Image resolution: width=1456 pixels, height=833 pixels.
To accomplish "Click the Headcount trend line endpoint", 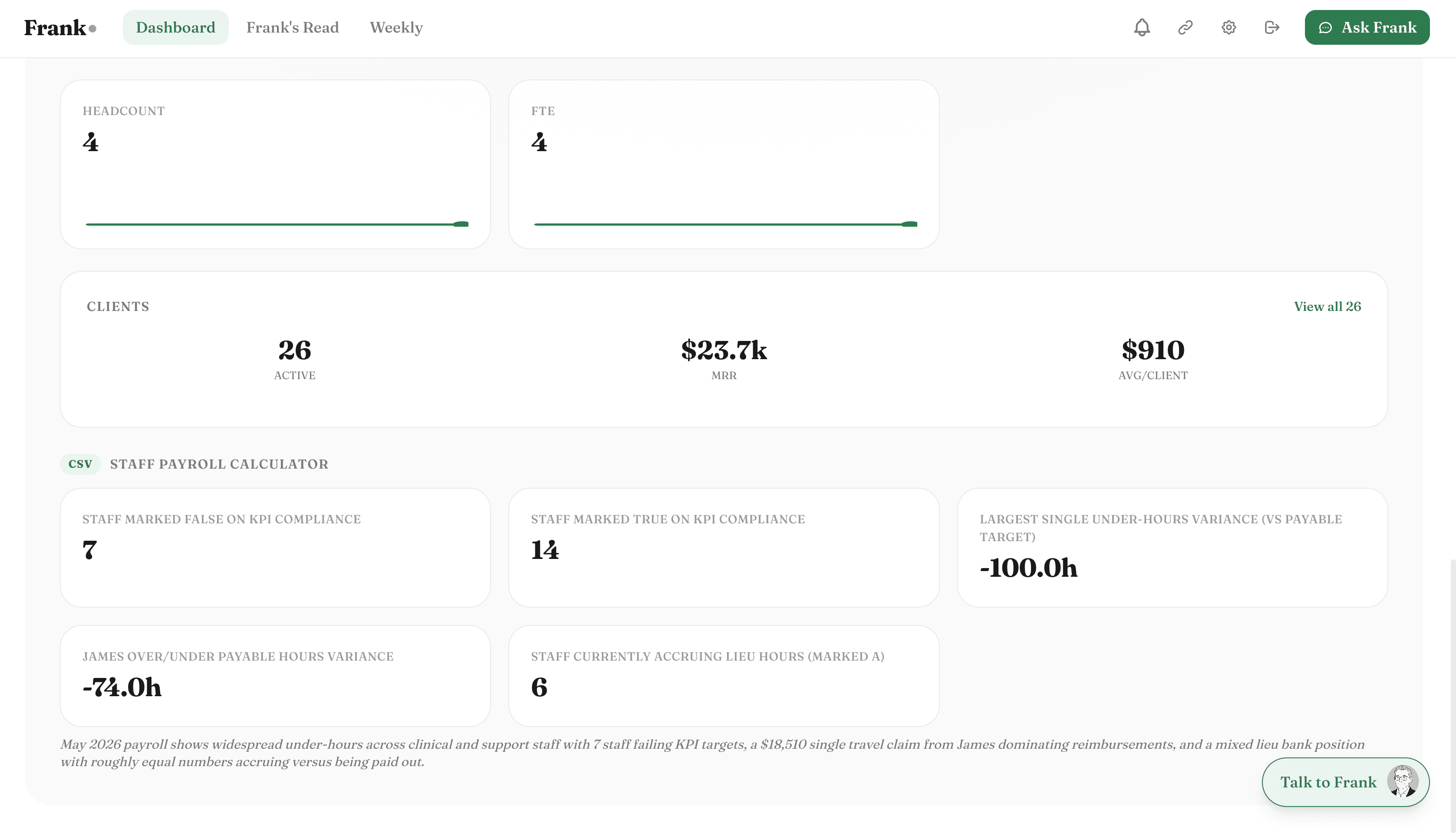I will coord(461,224).
